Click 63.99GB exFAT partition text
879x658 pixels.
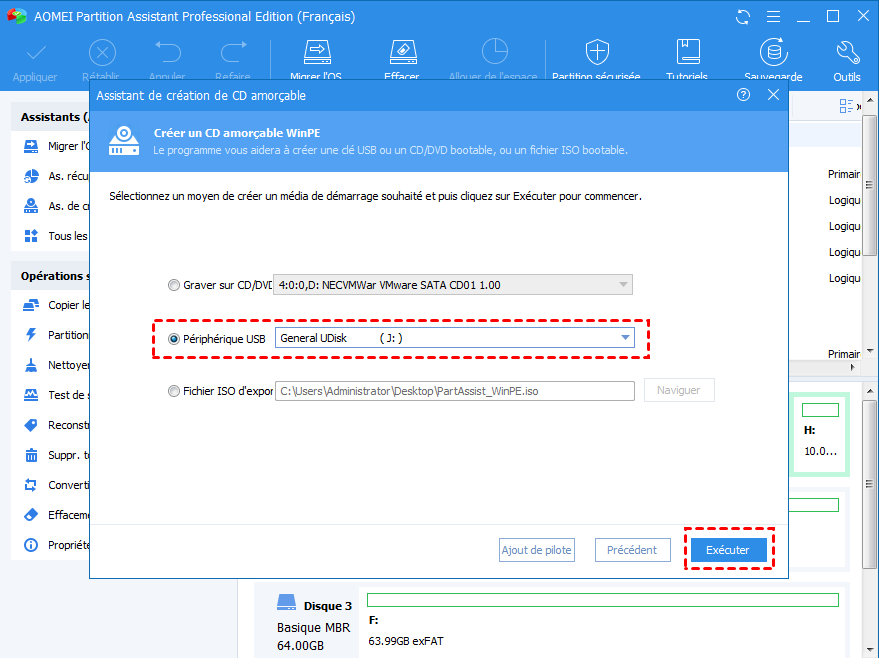coord(406,641)
